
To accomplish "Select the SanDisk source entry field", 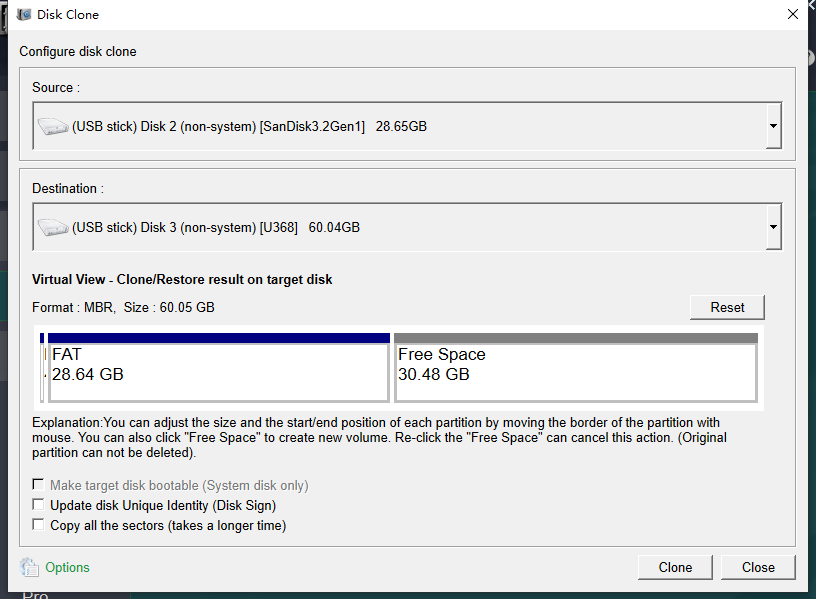I will pos(300,126).
